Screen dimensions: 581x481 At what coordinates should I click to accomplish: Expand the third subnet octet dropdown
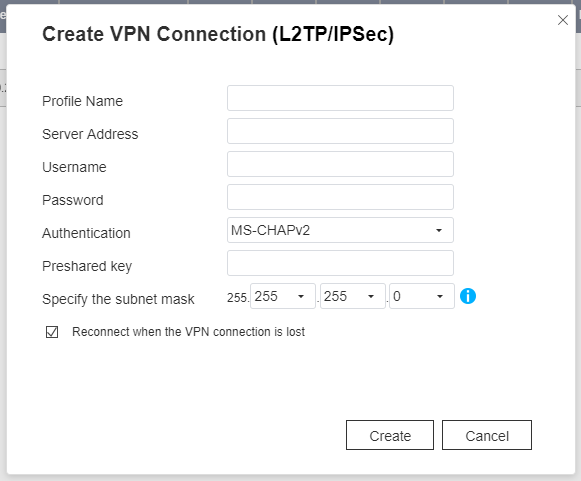[x=352, y=296]
